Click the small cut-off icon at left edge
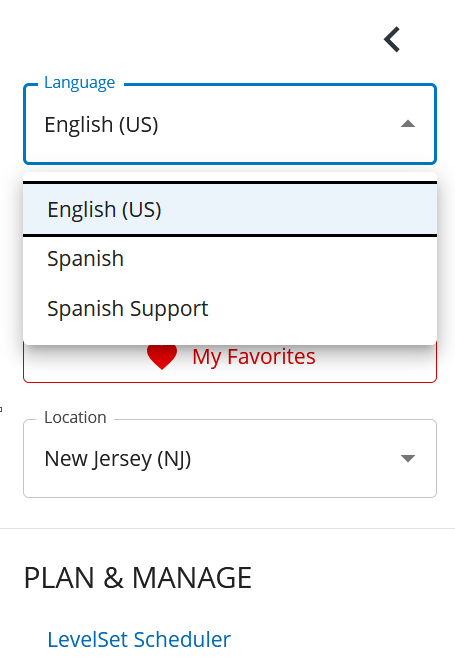The image size is (455, 670). pos(1,409)
